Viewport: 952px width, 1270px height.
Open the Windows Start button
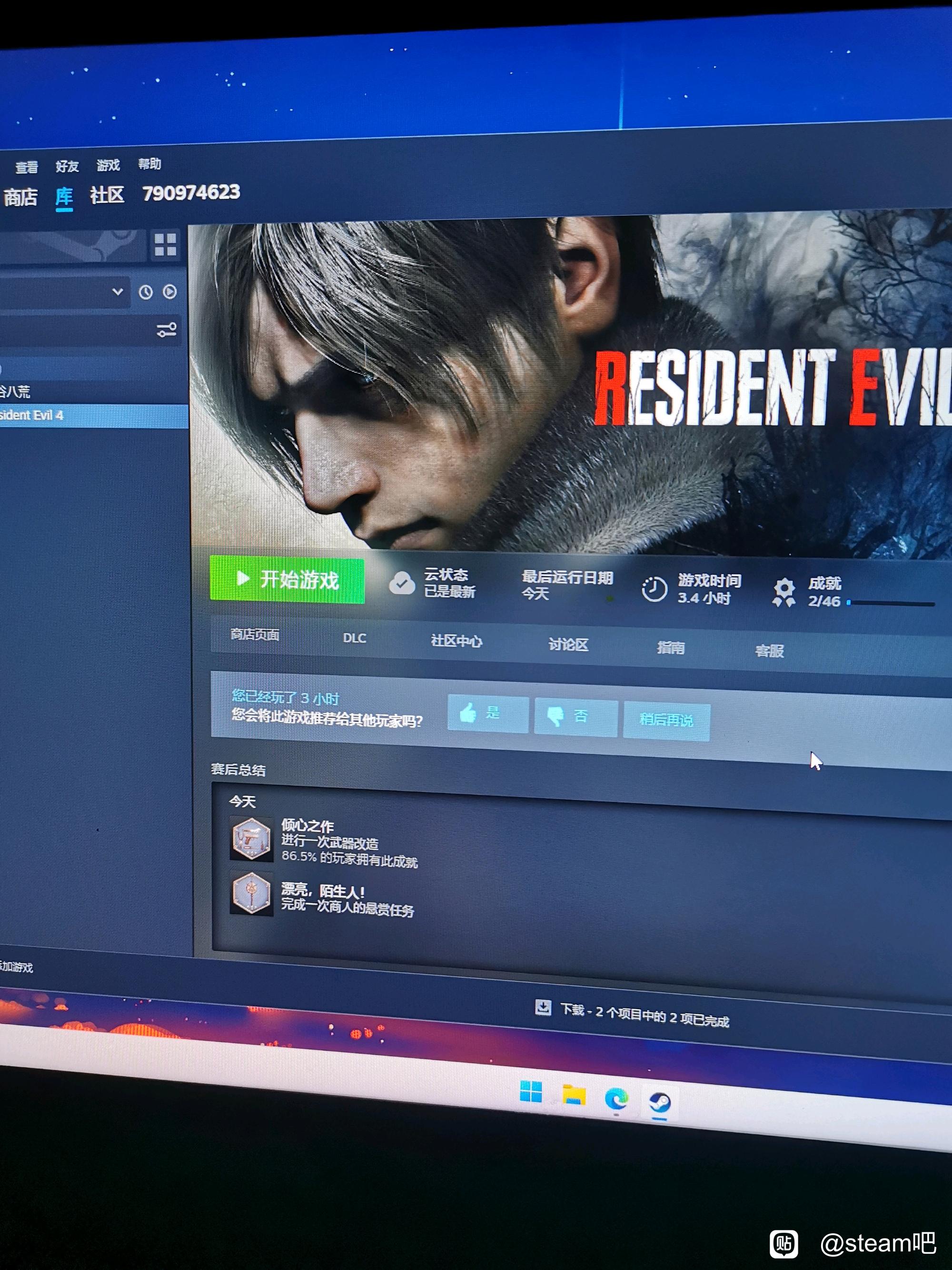531,1092
